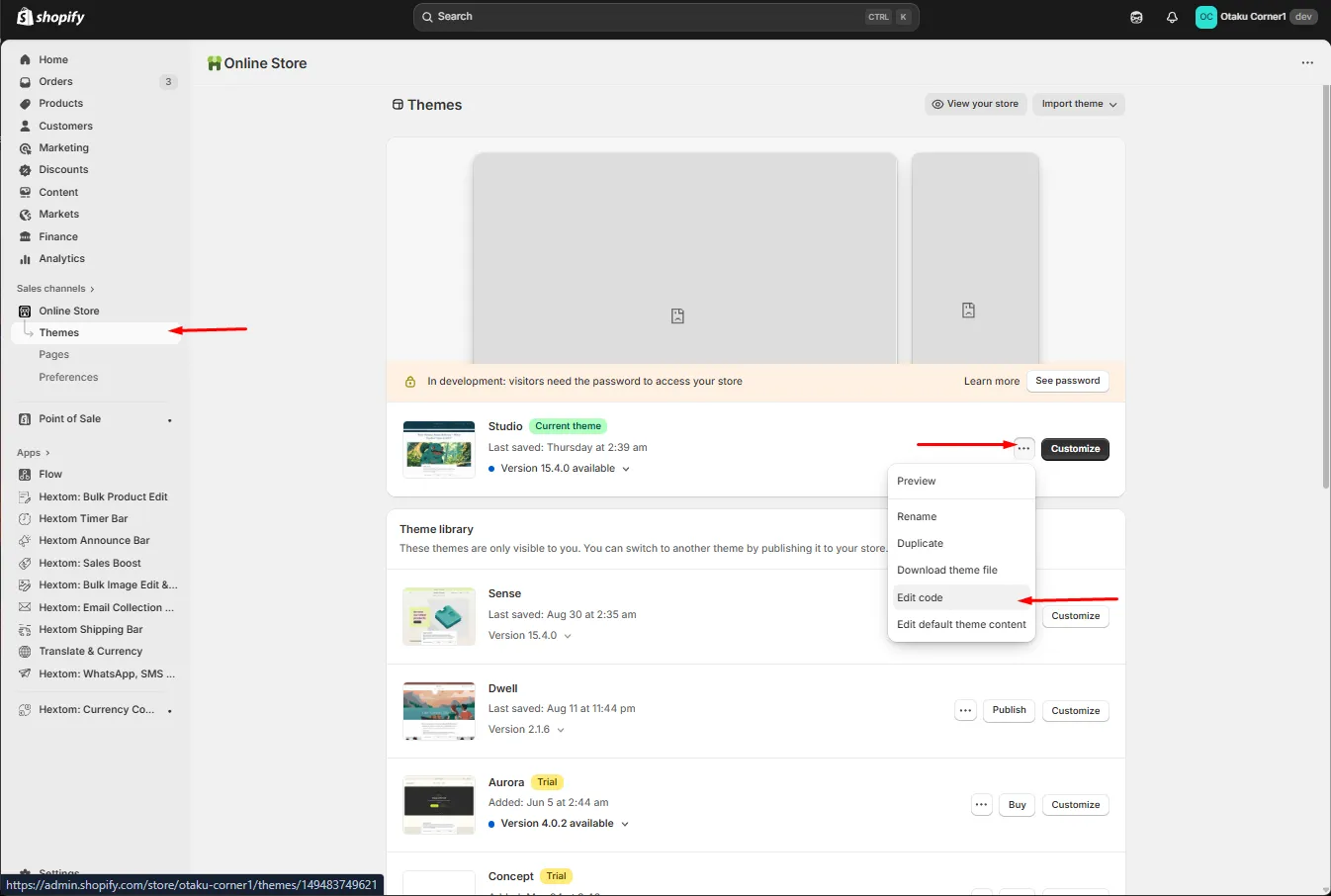Open the Import theme dropdown

pos(1079,104)
